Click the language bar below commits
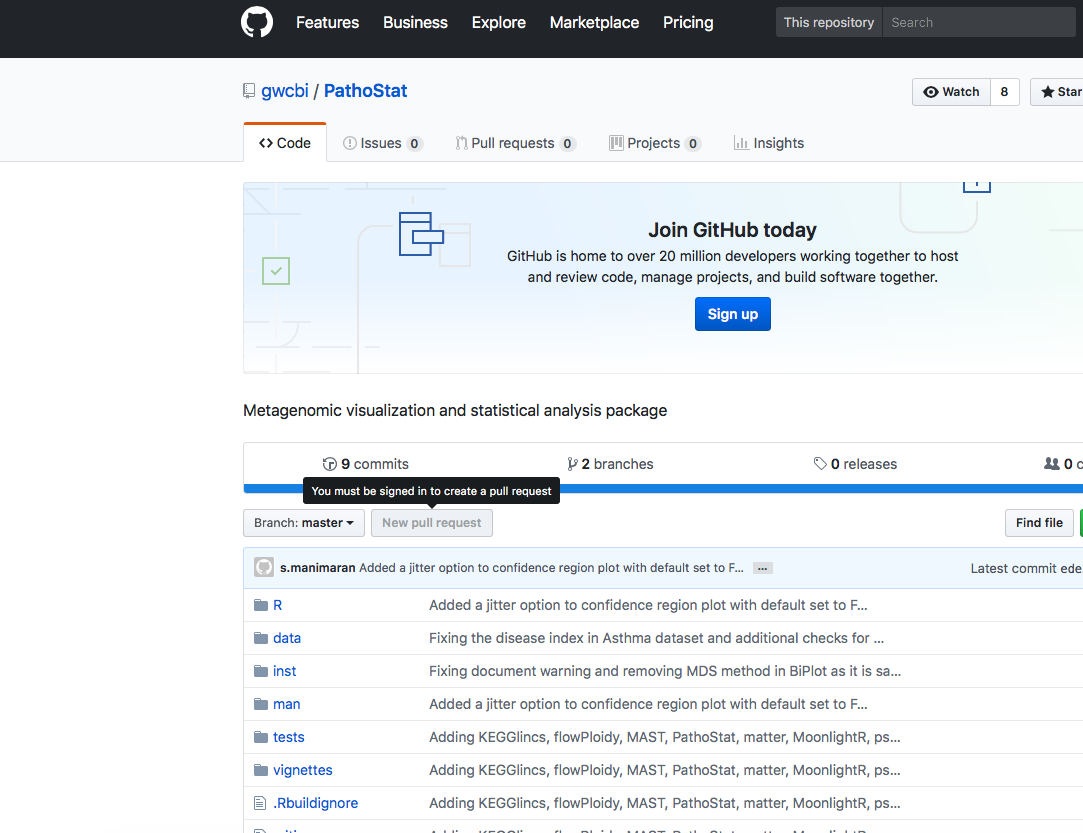 coord(663,489)
